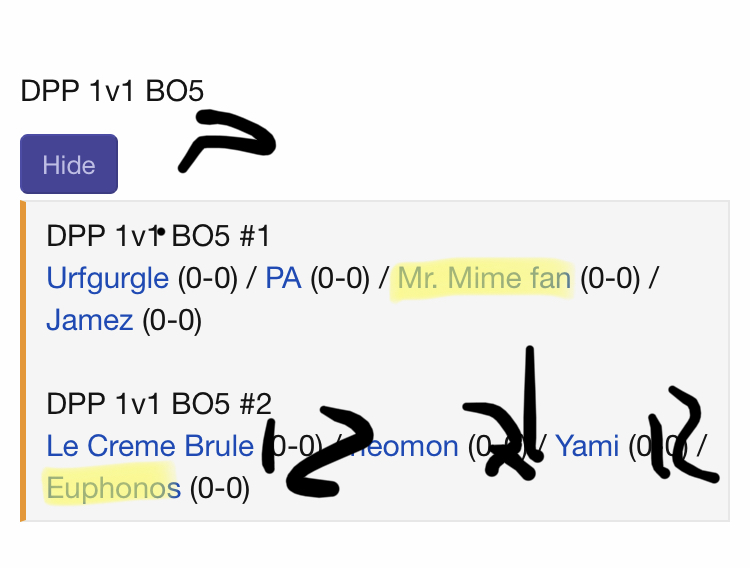Click the (0-0) record beside Euphonos

tap(220, 489)
